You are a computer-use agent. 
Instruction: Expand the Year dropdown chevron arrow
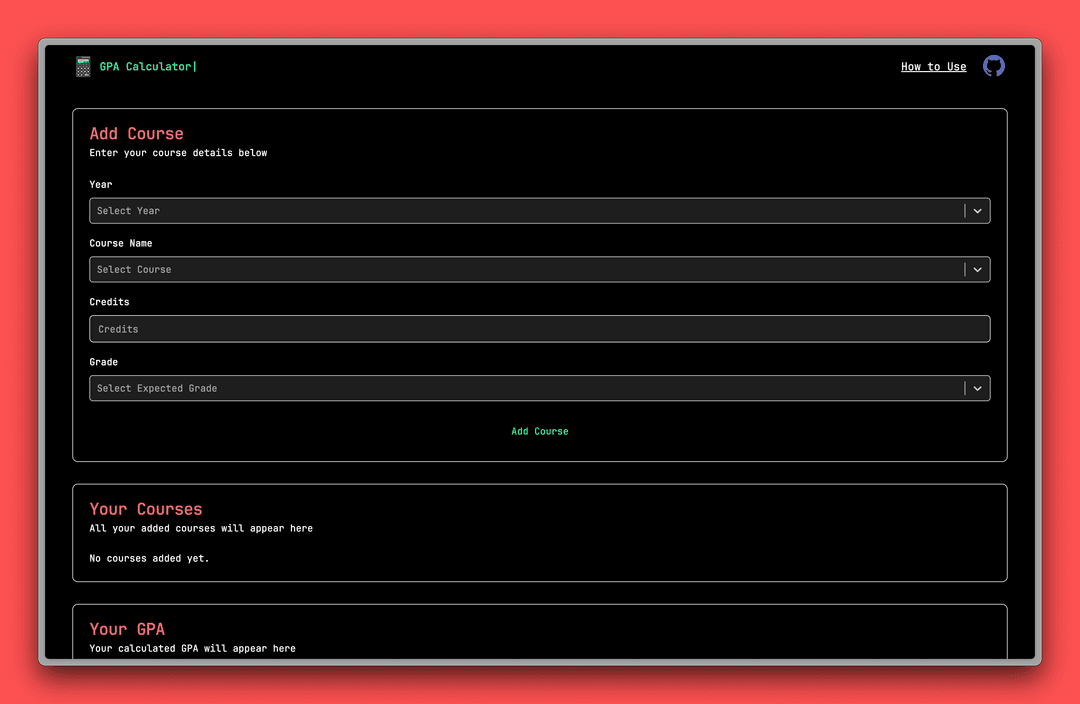point(977,211)
